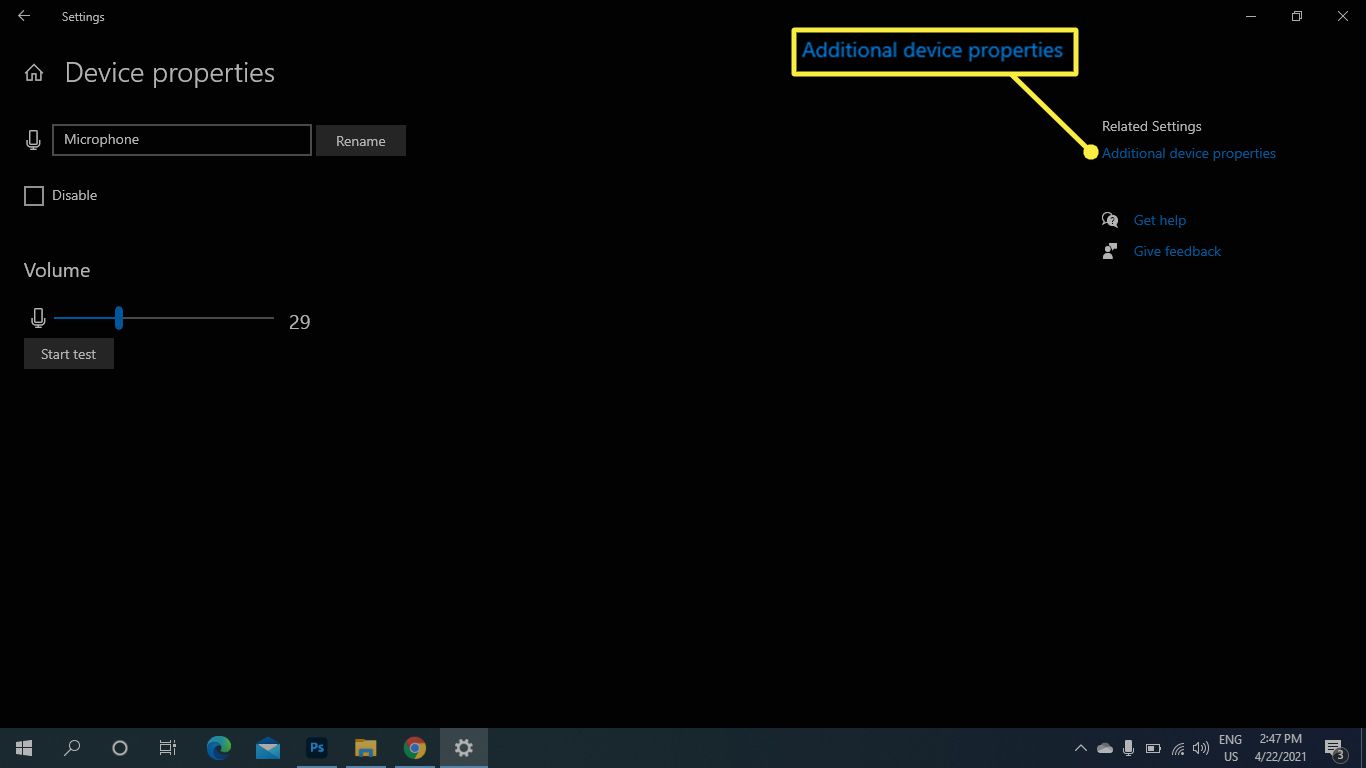Launch Microsoft Edge from taskbar
The height and width of the screenshot is (768, 1366).
[x=219, y=748]
